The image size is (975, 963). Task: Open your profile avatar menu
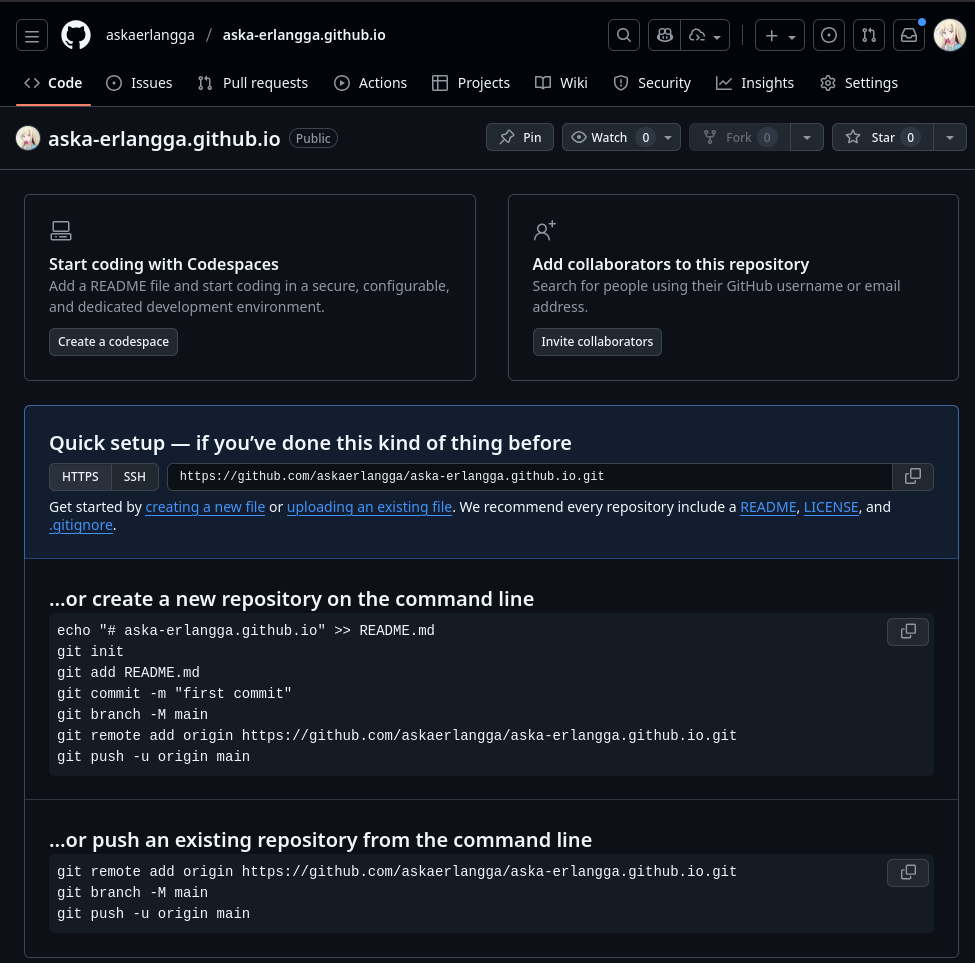[949, 35]
